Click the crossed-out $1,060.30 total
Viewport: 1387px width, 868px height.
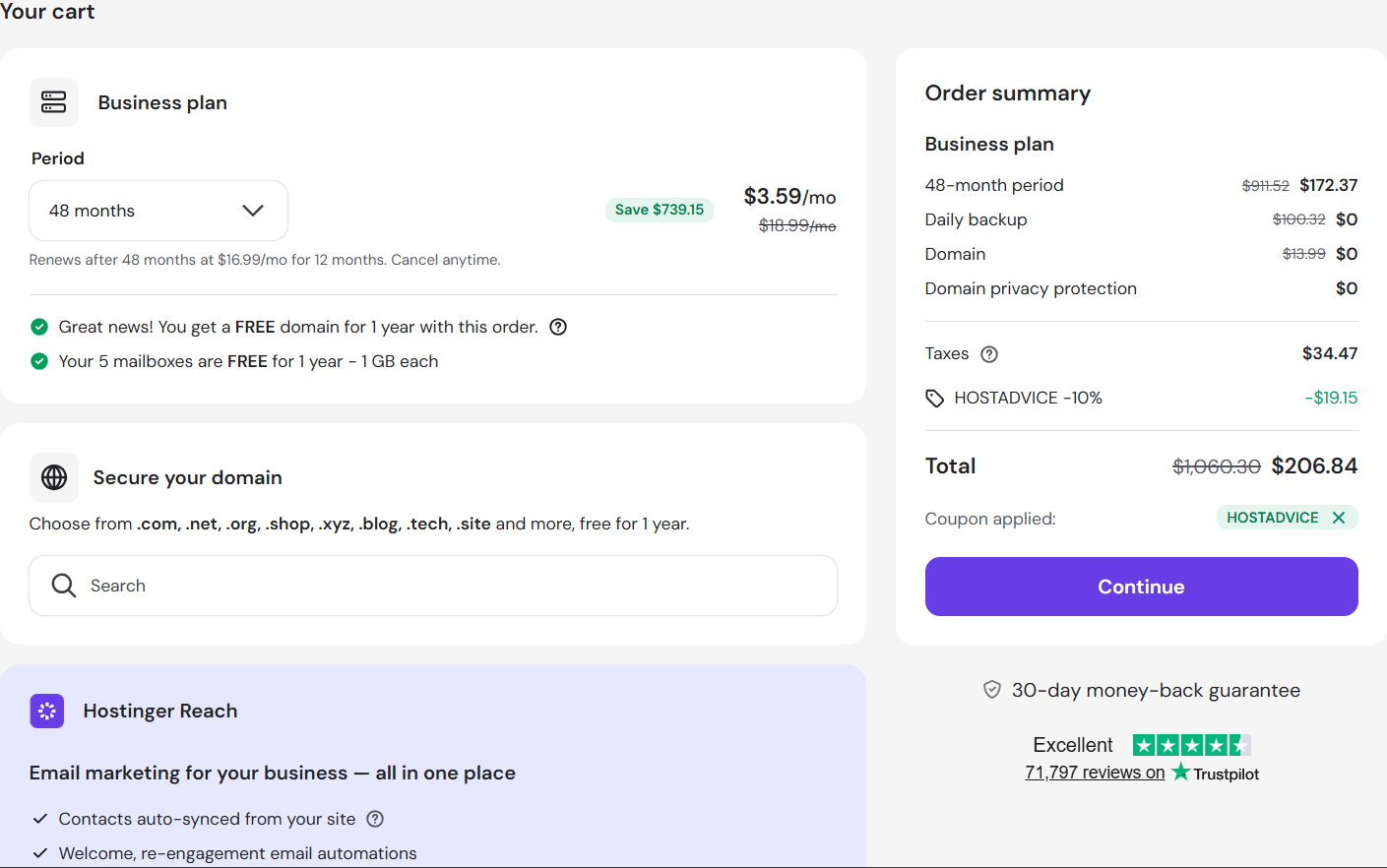1217,466
